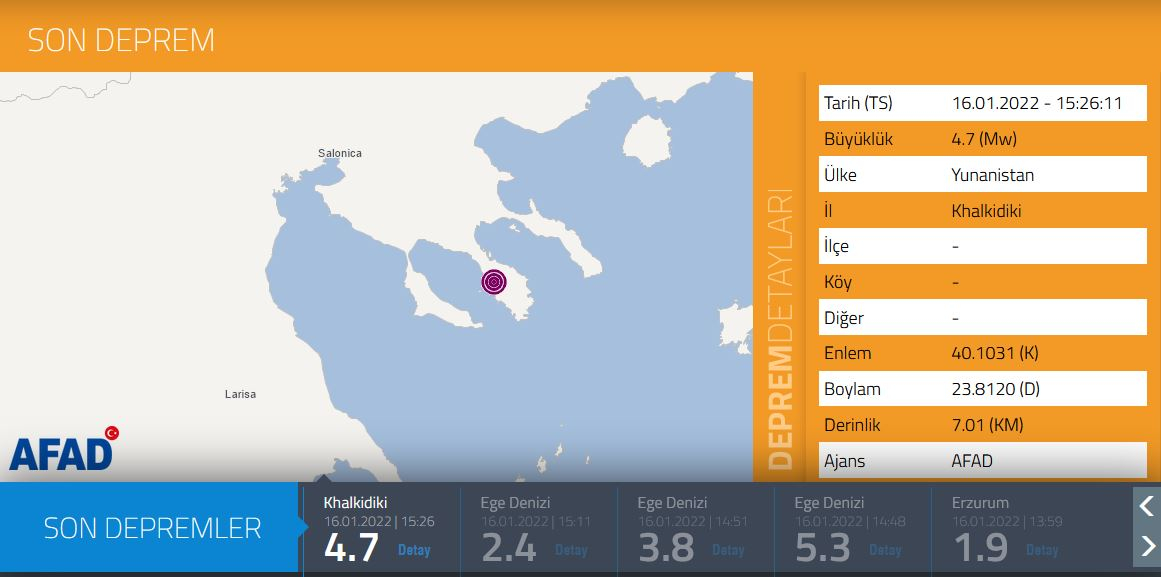This screenshot has height=577, width=1161.
Task: Open Detay for the Erzurum 1.9 earthquake
Action: point(1041,550)
